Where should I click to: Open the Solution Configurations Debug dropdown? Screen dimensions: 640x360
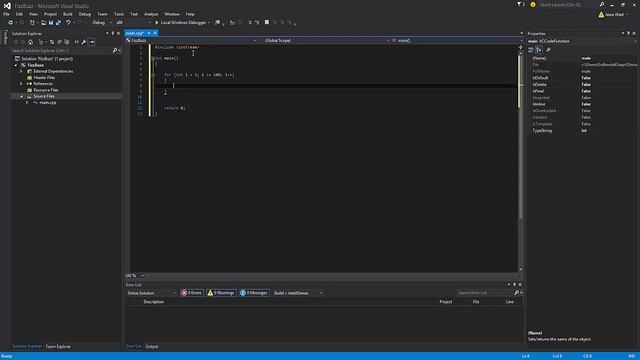click(x=102, y=22)
